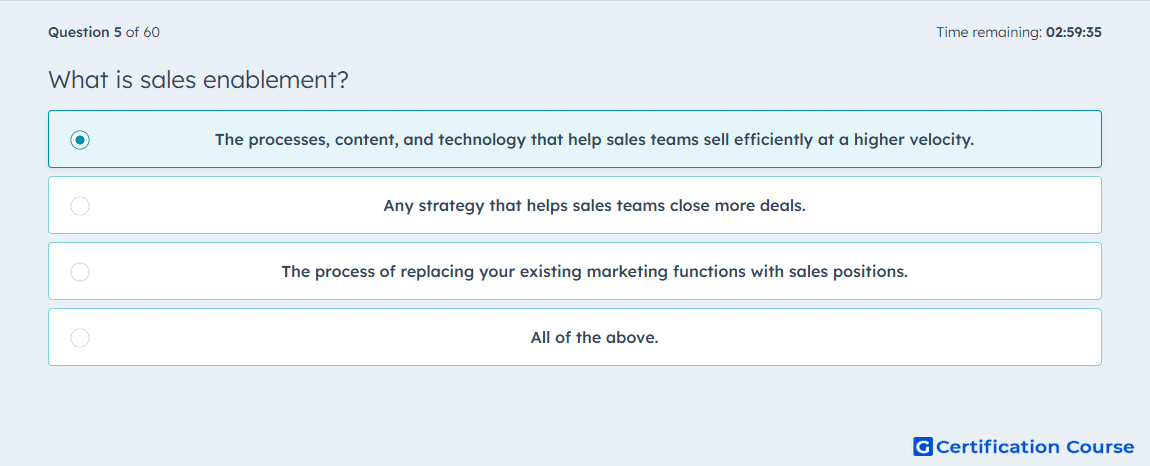Click the 'What is sales enablement?' heading
Viewport: 1150px width, 466px height.
point(198,80)
